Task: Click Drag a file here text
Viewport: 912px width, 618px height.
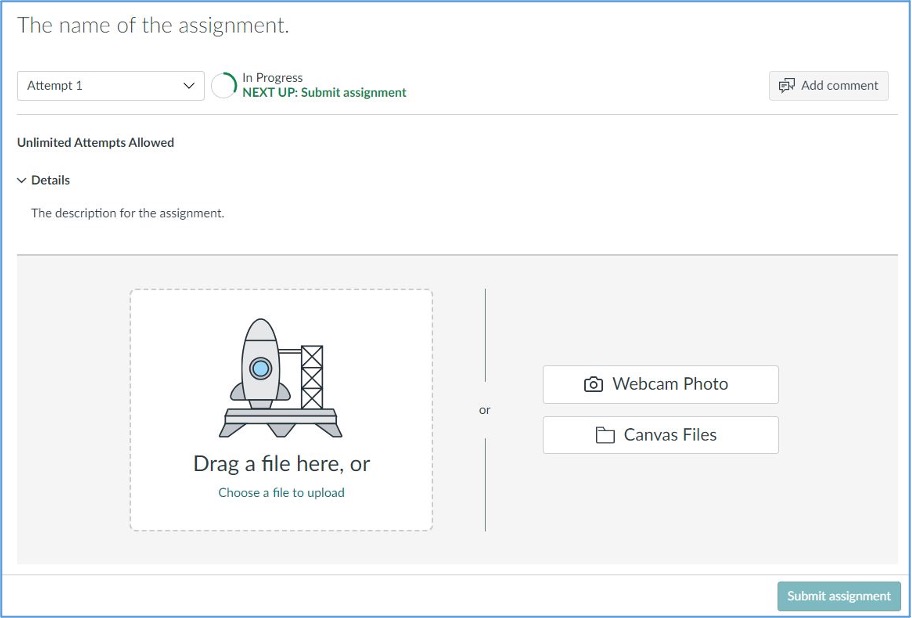Action: (x=282, y=463)
